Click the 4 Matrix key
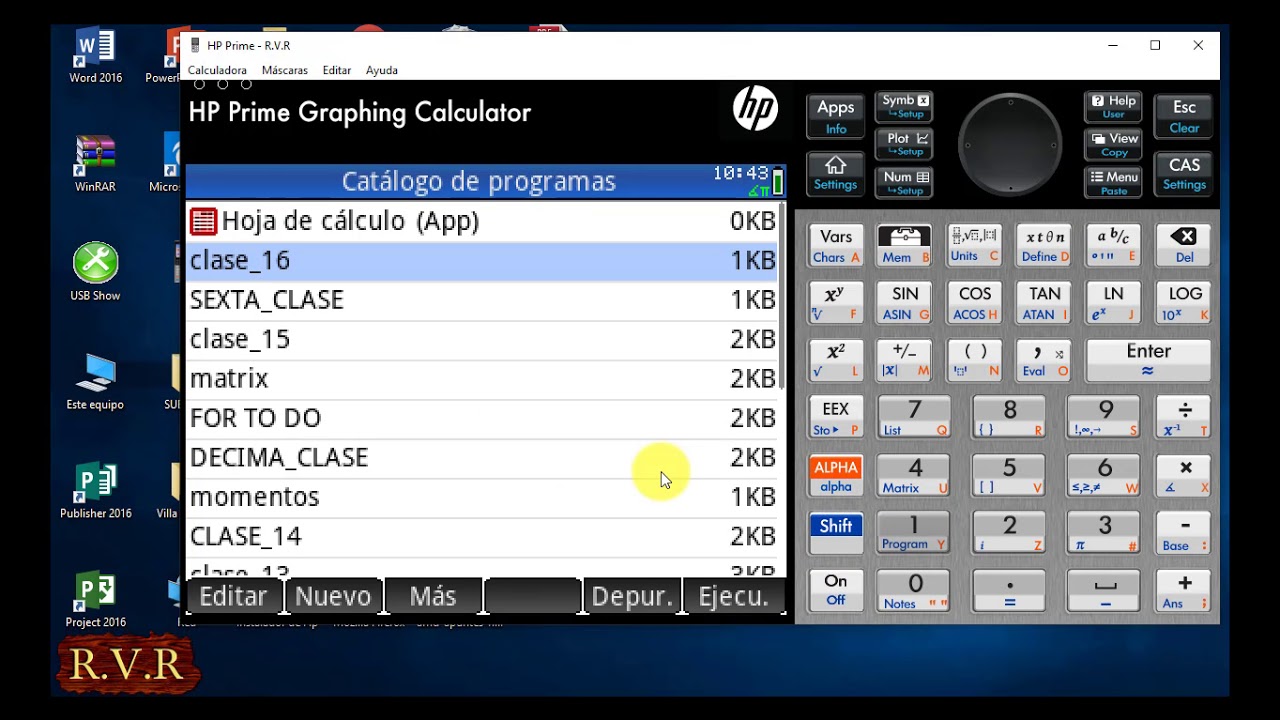Screen dimensions: 1280x720 tap(914, 477)
